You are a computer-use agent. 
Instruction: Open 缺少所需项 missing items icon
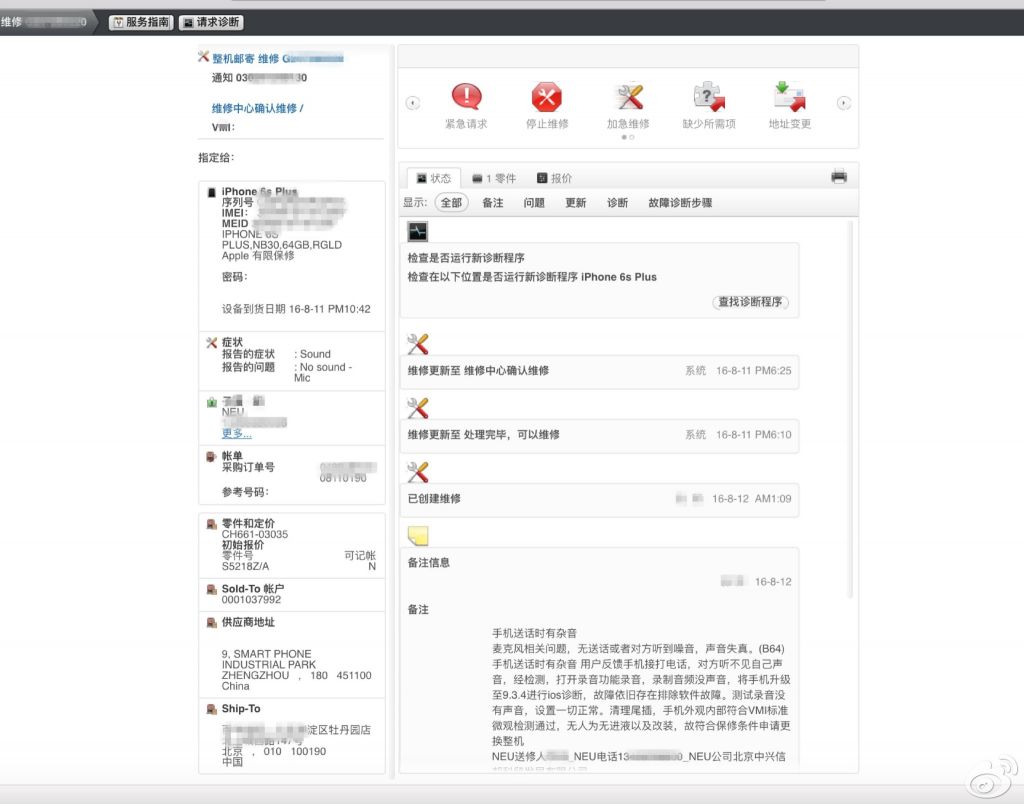point(708,98)
